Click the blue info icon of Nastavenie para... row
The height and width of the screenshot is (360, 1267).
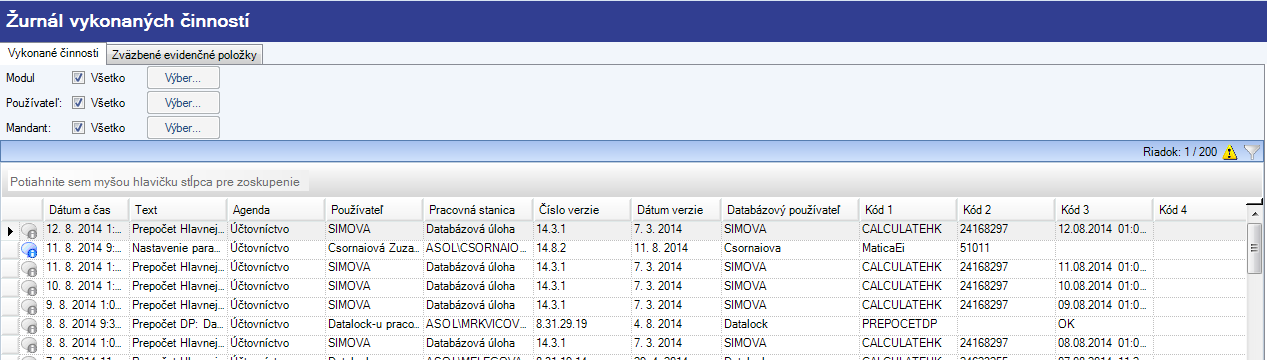click(x=29, y=249)
